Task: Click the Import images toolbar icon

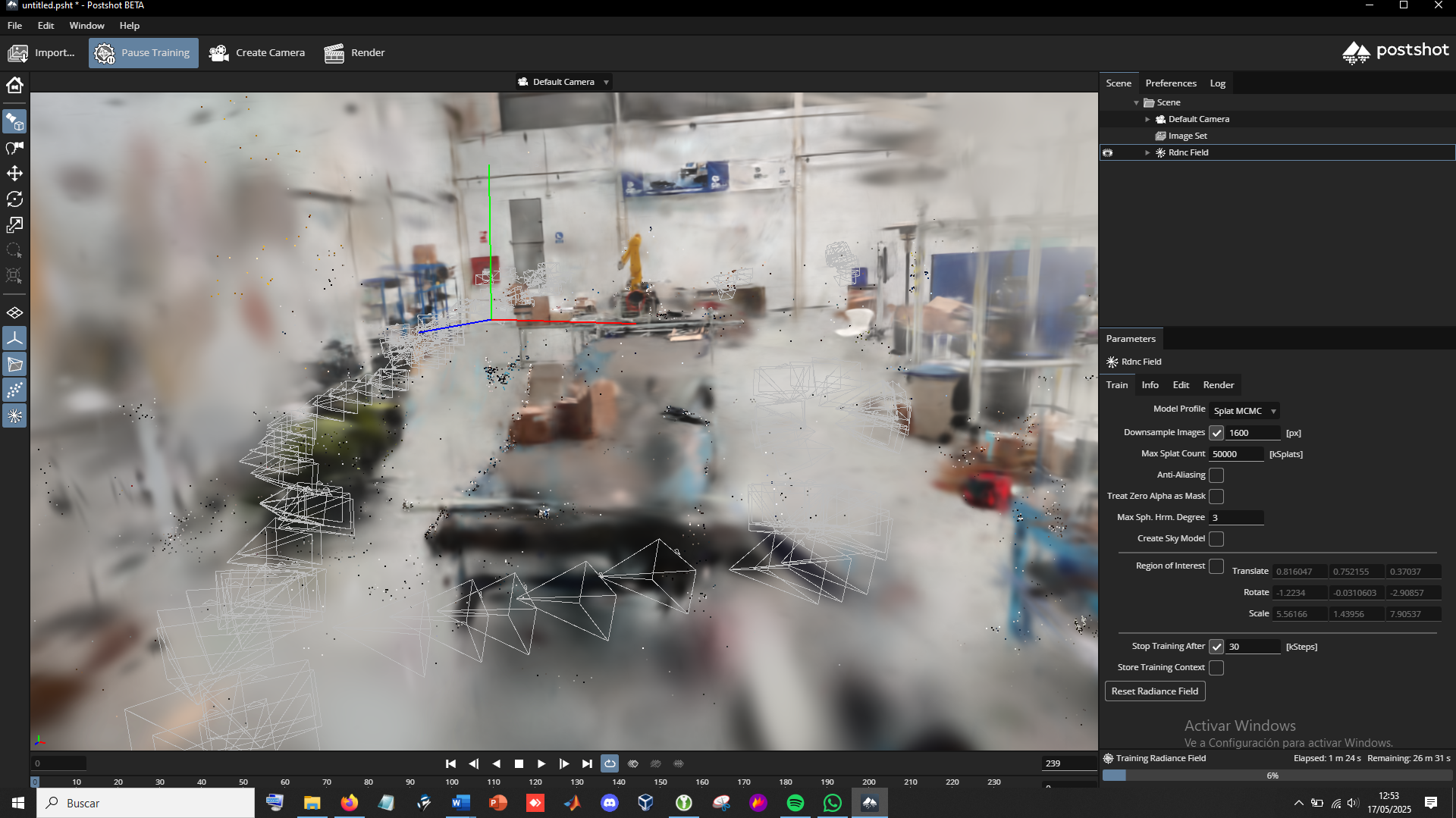Action: 18,53
